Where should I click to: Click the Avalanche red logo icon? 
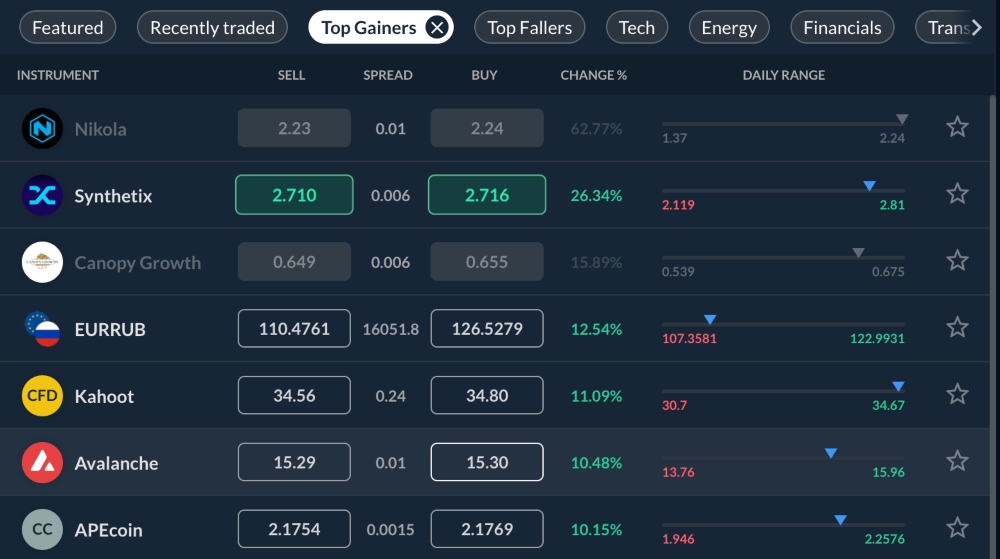[x=42, y=462]
